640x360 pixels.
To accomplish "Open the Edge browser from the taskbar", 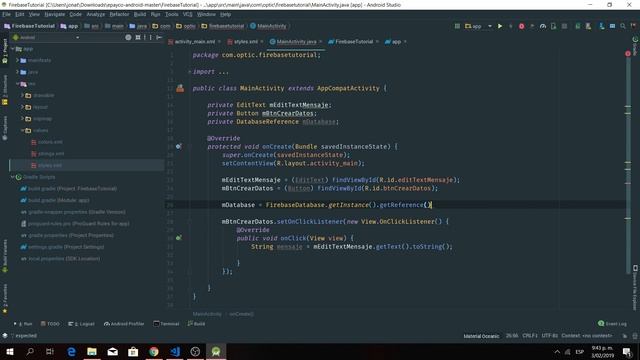I will pos(71,351).
